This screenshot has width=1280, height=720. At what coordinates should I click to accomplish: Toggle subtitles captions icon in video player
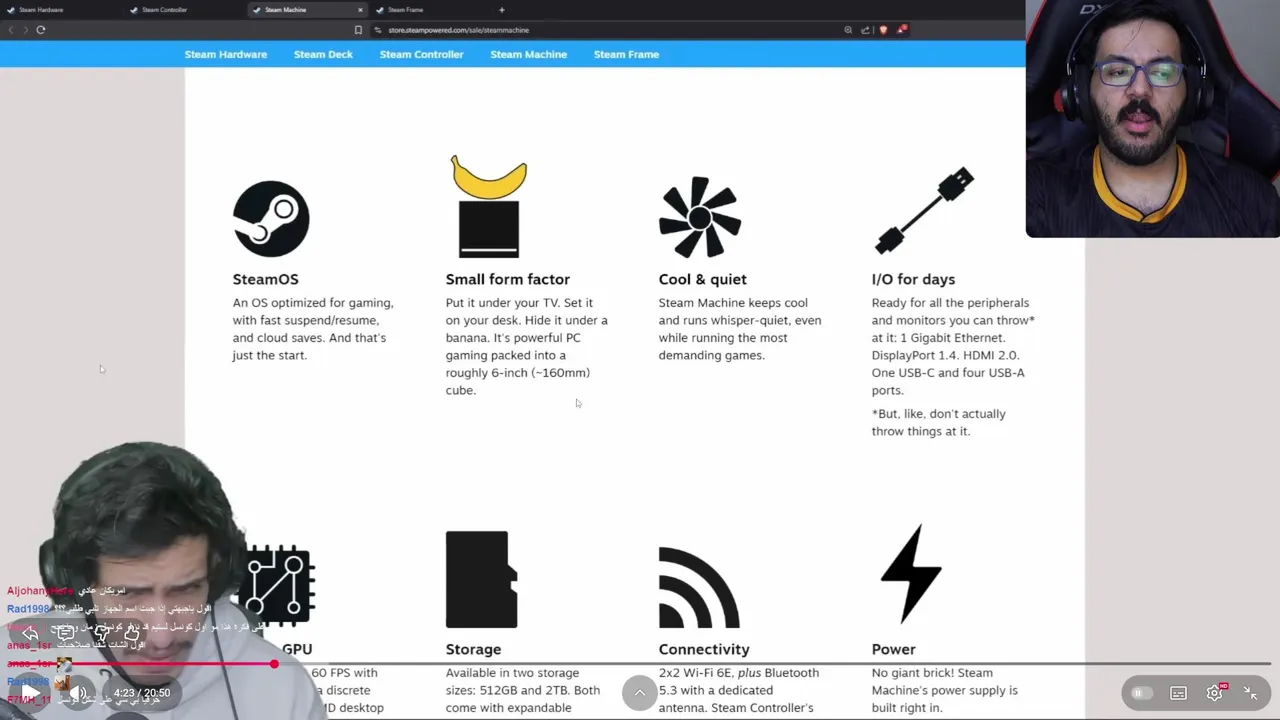pos(1178,693)
